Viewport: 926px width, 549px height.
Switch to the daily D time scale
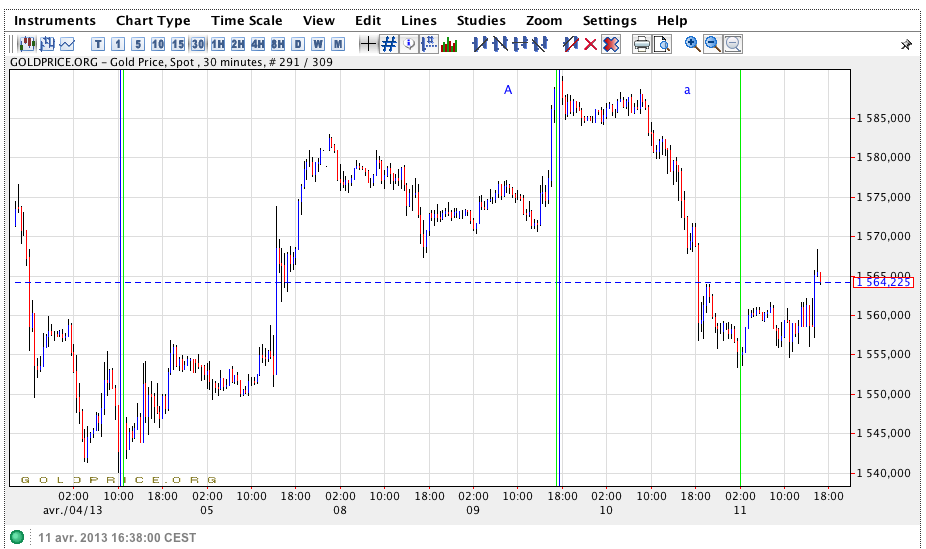point(298,44)
